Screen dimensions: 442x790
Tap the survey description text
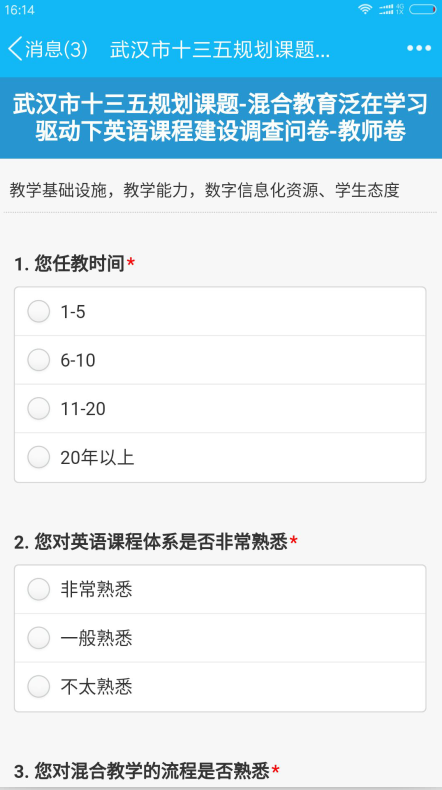[x=204, y=190]
